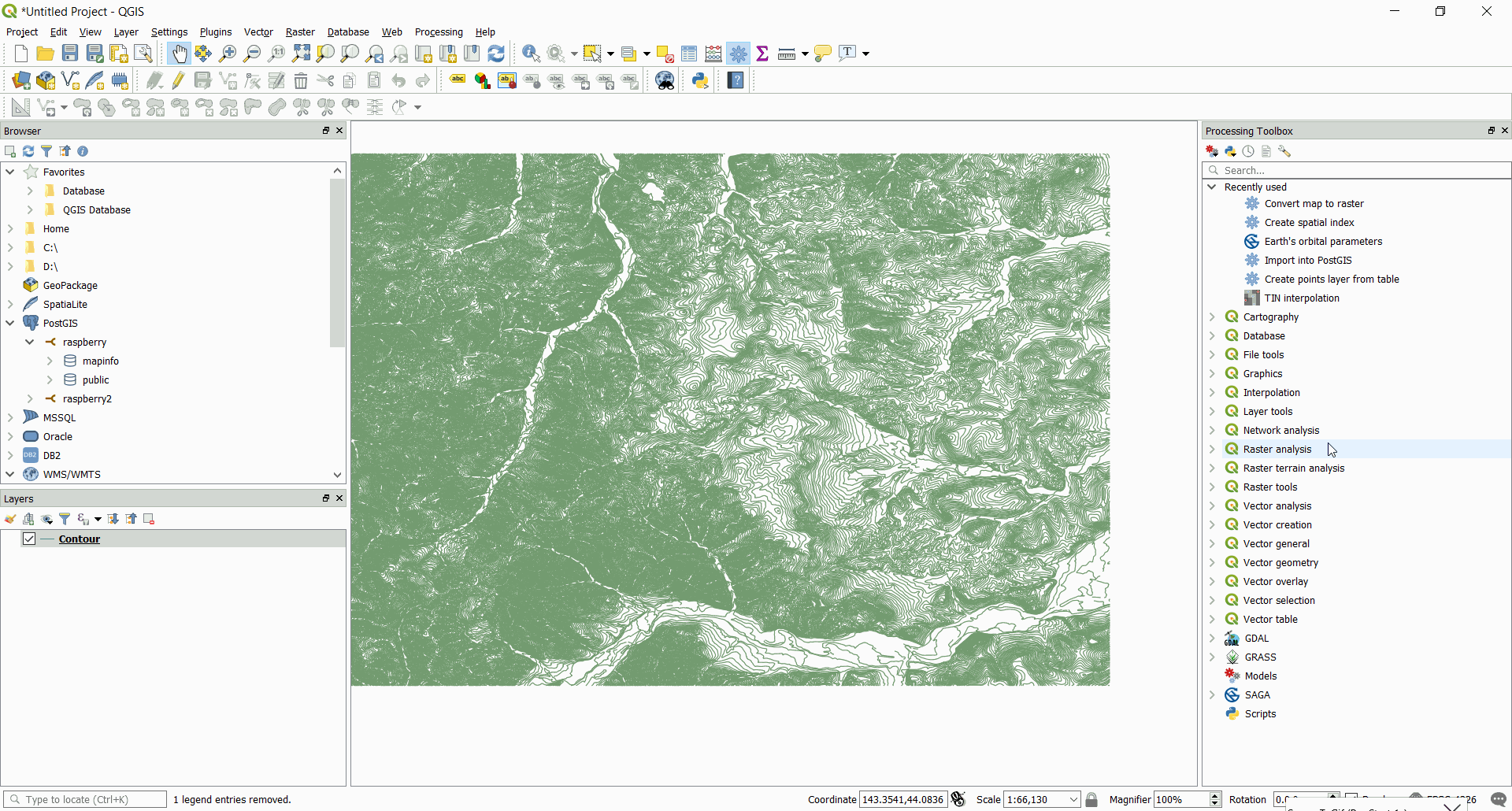The width and height of the screenshot is (1512, 811).
Task: Open the Vector menu
Action: (258, 32)
